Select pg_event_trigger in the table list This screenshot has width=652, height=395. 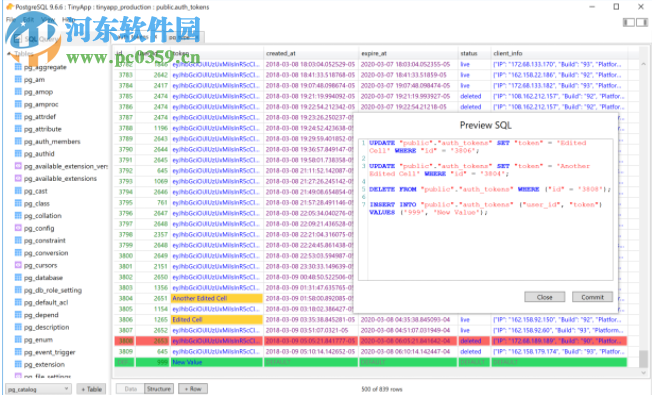point(49,352)
